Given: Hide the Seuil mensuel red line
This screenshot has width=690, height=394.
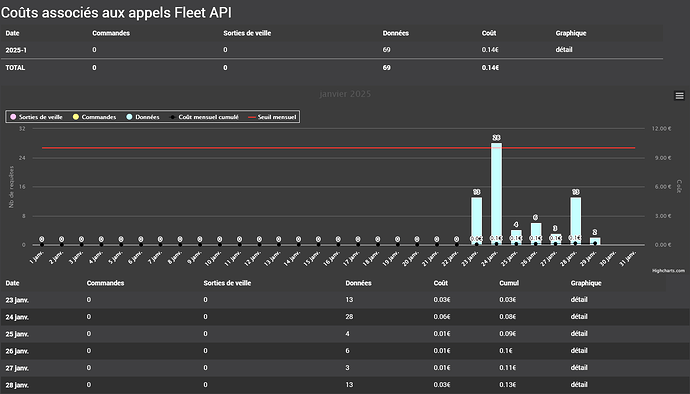Looking at the screenshot, I should 272,117.
